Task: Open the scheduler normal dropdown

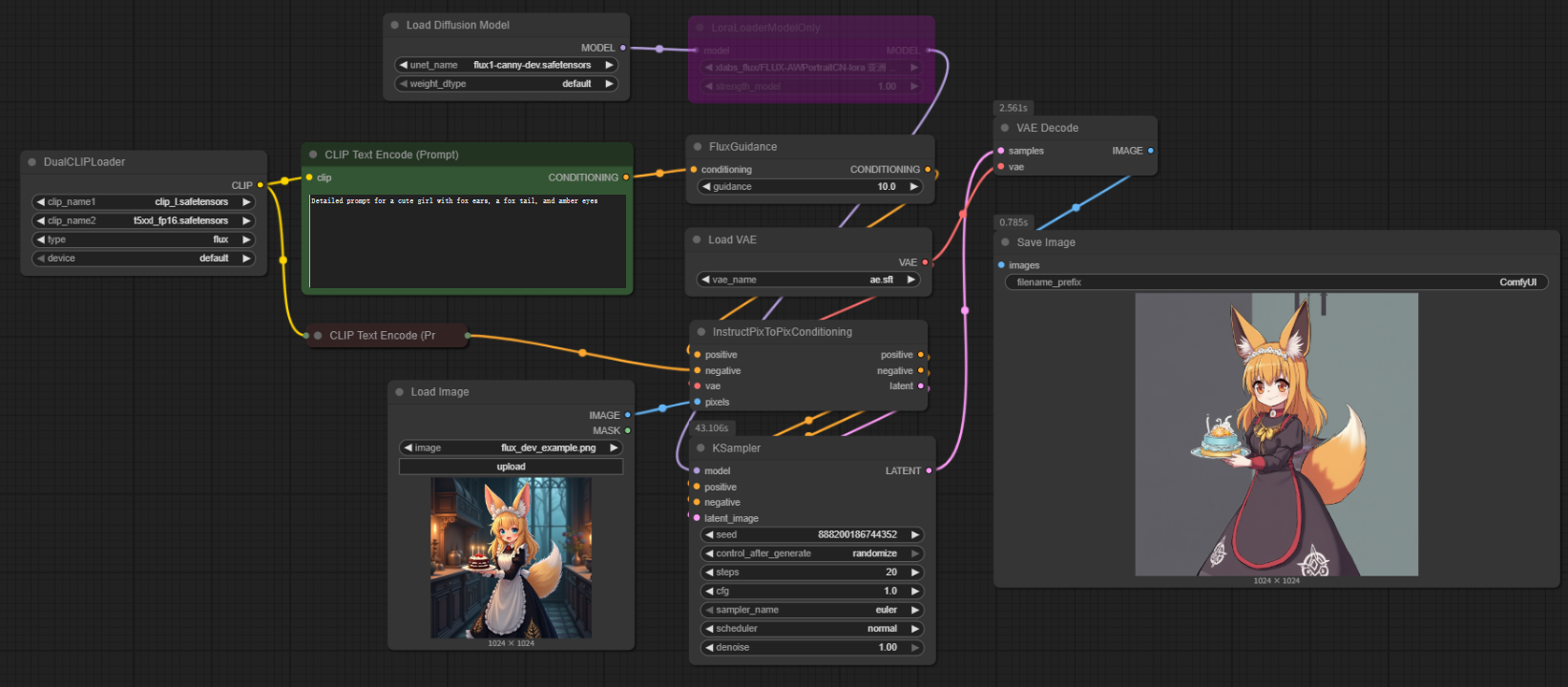Action: 811,629
